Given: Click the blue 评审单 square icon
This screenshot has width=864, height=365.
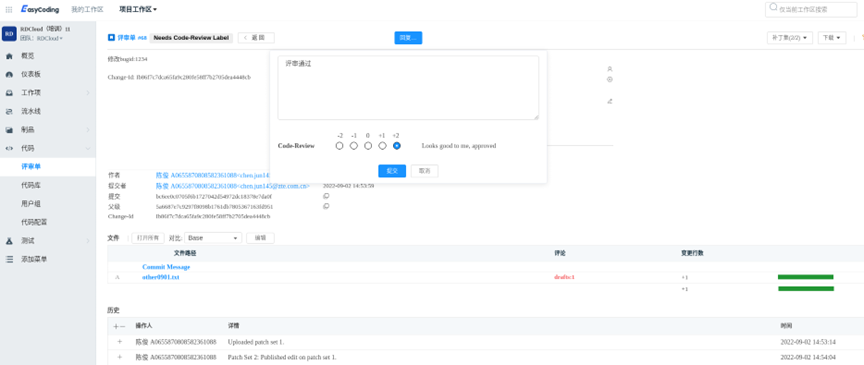Looking at the screenshot, I should point(111,38).
